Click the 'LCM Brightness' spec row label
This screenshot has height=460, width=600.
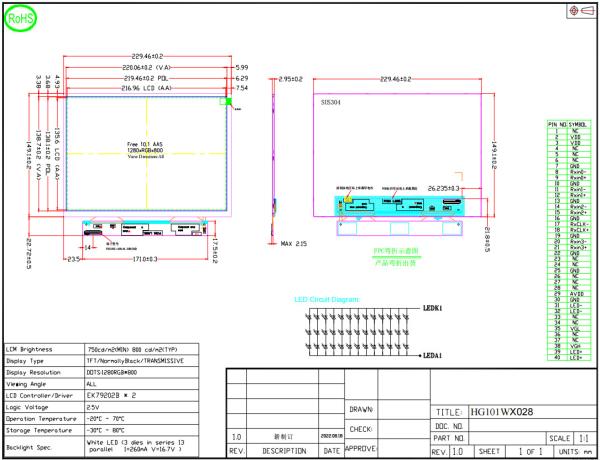point(29,349)
